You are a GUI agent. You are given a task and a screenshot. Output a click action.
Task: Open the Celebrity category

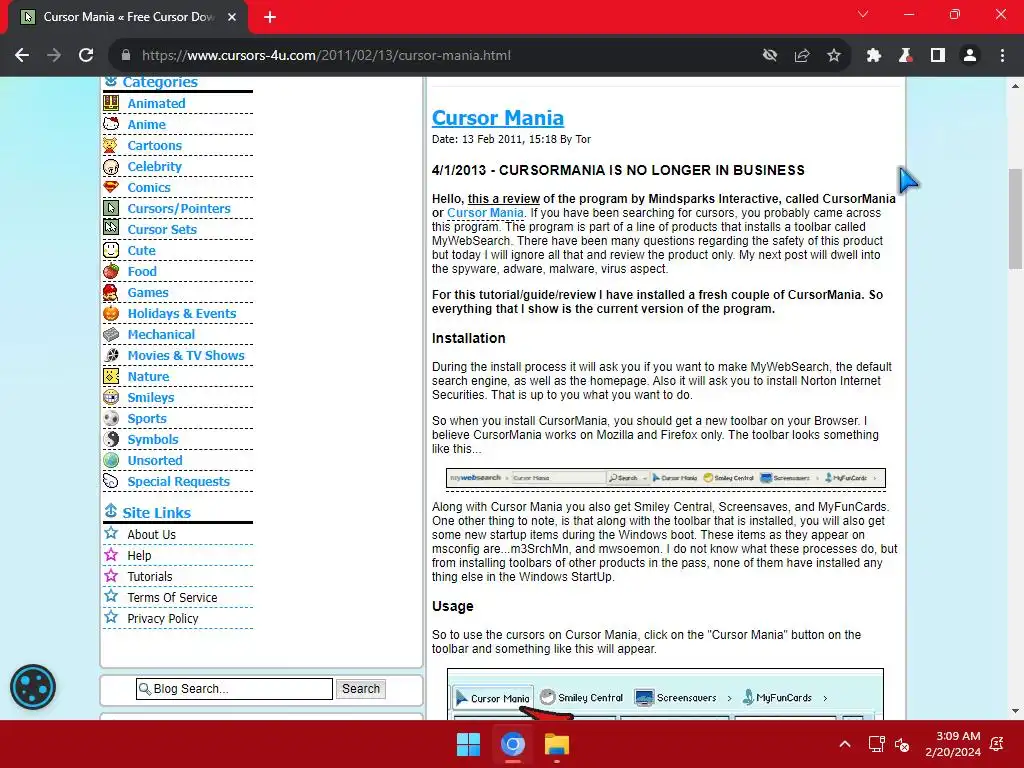(x=155, y=167)
